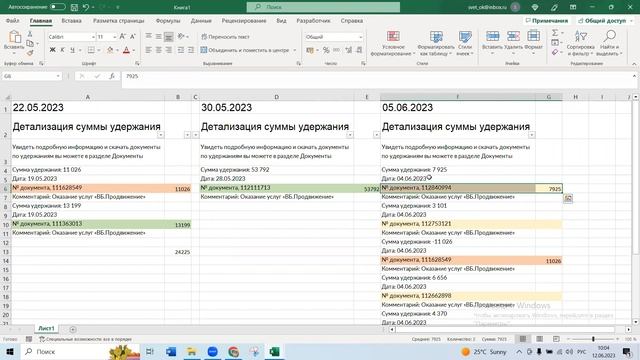Viewport: 640px width, 360px height.
Task: Click the Insert Function fx icon
Action: (x=111, y=76)
